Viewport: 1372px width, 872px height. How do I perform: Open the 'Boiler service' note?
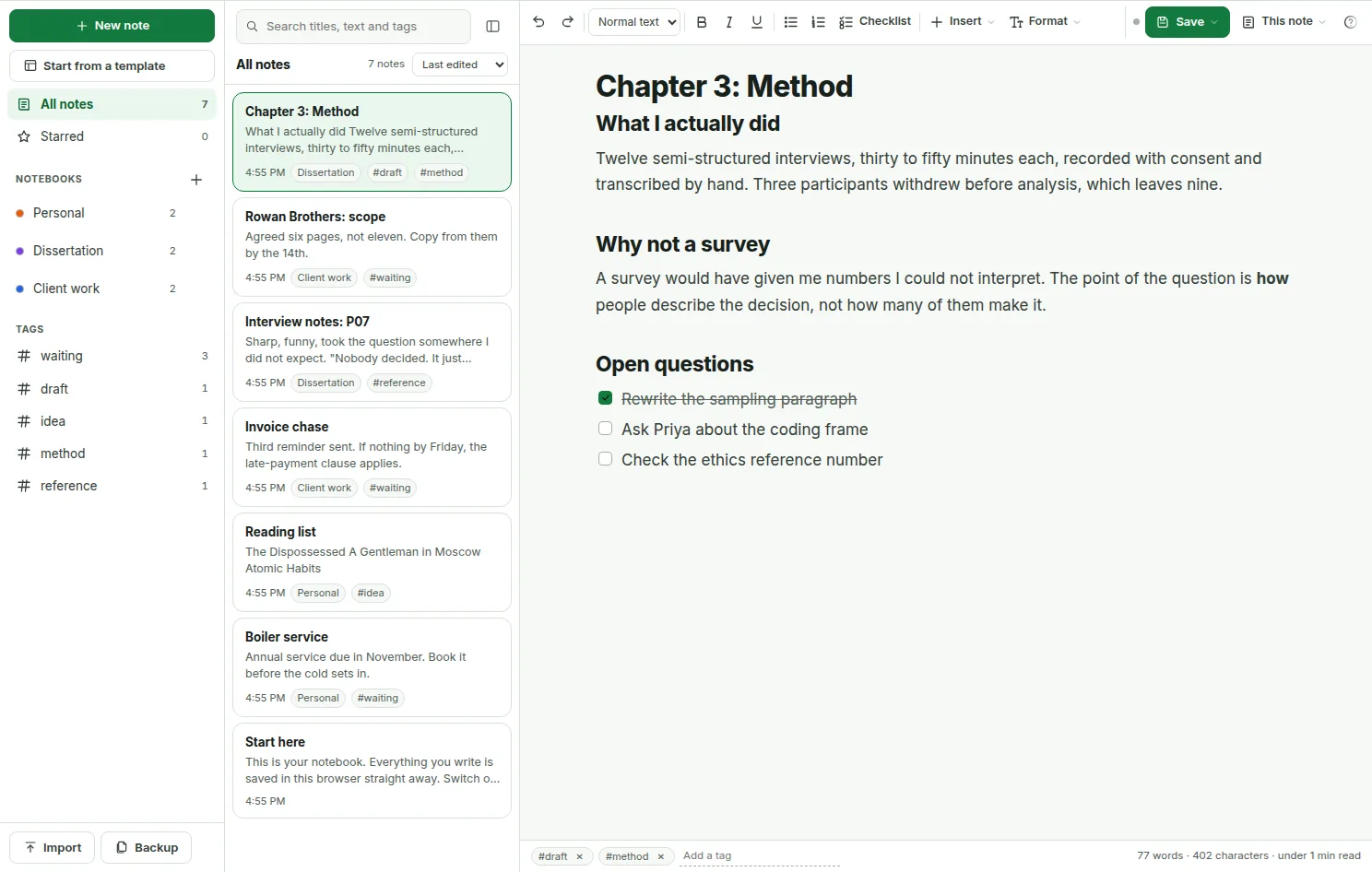click(x=372, y=667)
